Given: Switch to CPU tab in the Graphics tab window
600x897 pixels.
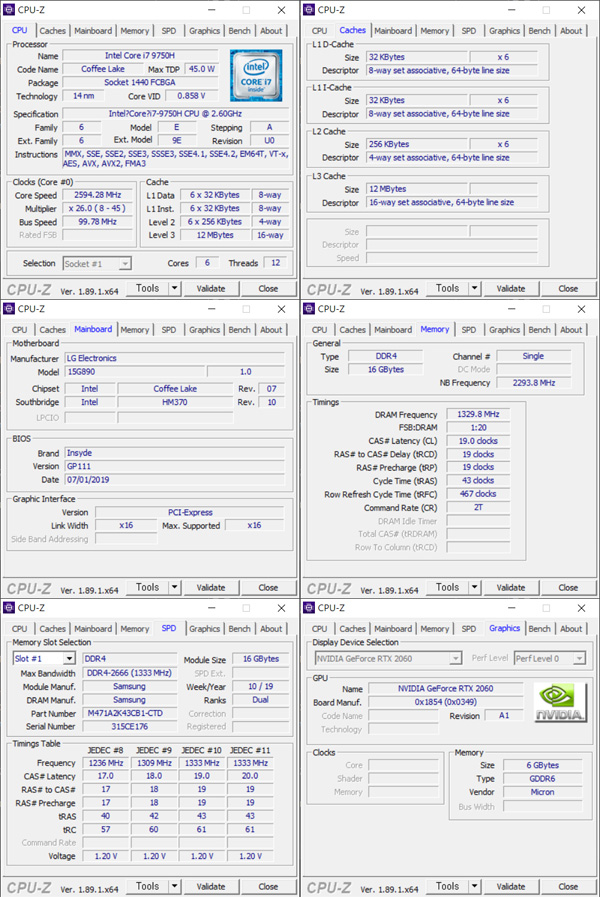Looking at the screenshot, I should [319, 629].
